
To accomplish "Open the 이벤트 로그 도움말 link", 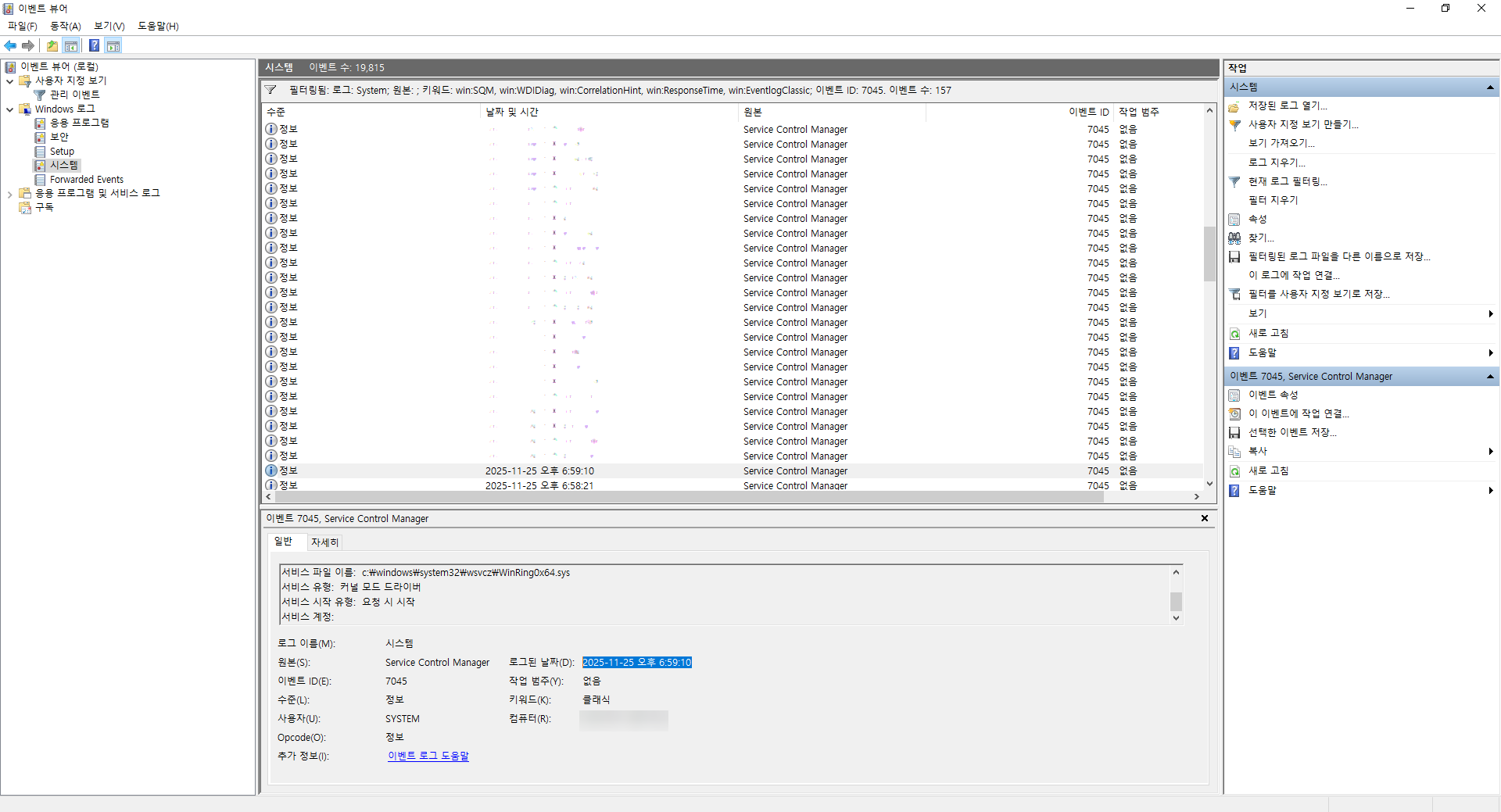I will [428, 756].
